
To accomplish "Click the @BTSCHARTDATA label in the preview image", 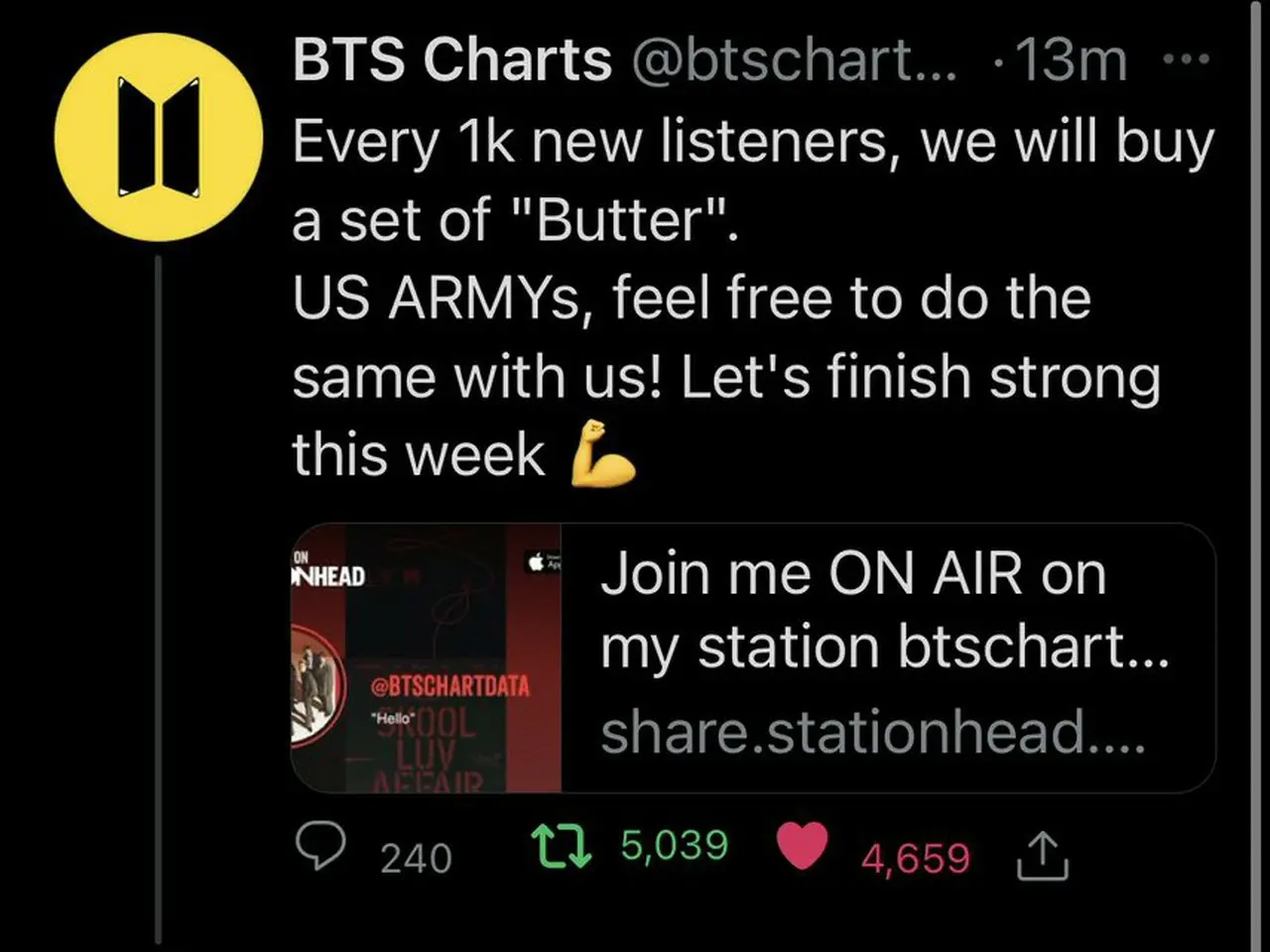I will pos(449,686).
